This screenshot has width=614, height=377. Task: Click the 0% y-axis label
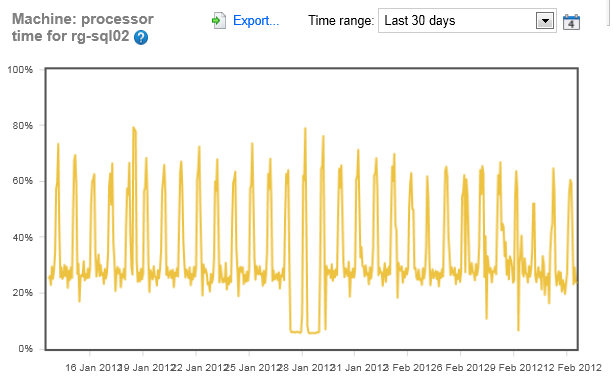(25, 348)
